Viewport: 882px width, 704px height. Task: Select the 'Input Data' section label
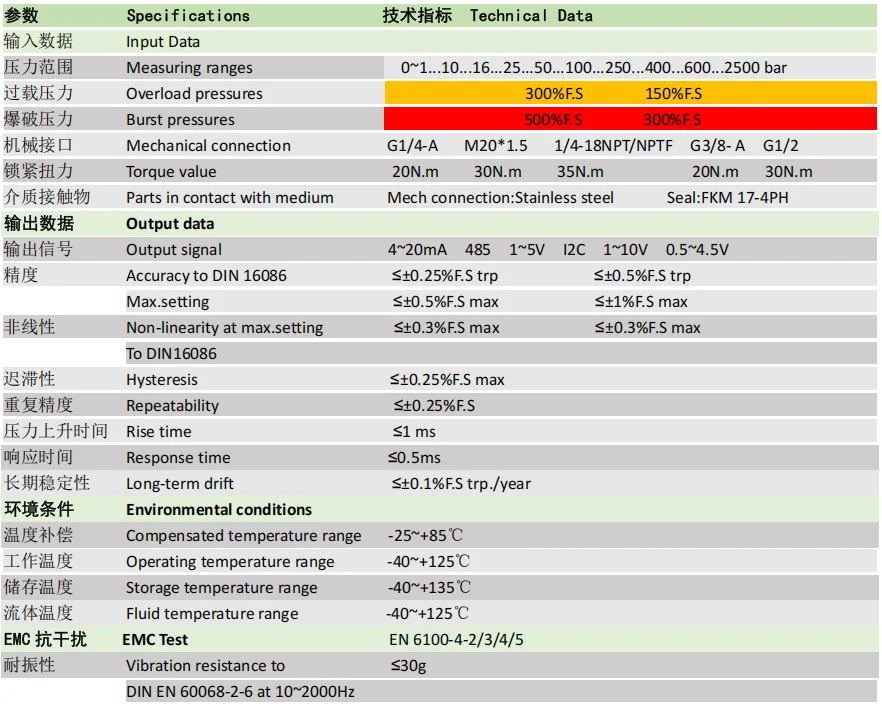coord(163,42)
